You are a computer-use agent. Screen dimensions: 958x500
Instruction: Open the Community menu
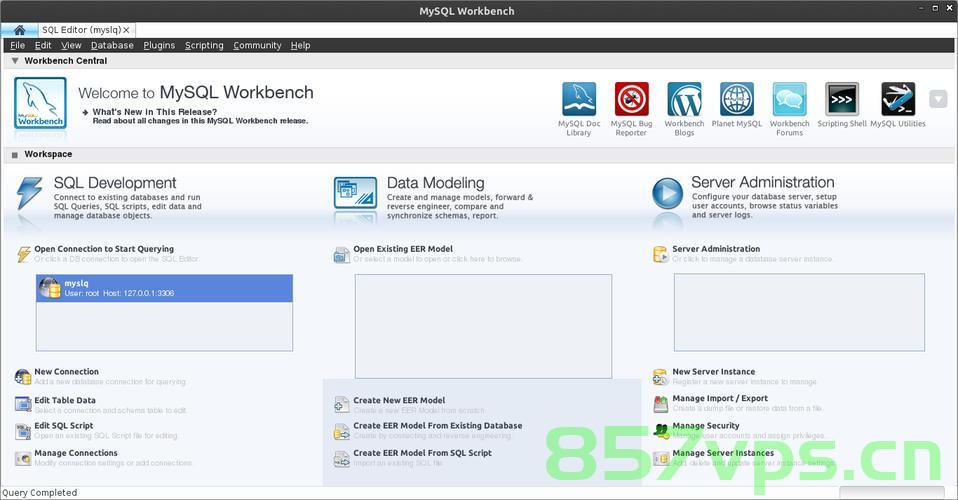(x=257, y=45)
